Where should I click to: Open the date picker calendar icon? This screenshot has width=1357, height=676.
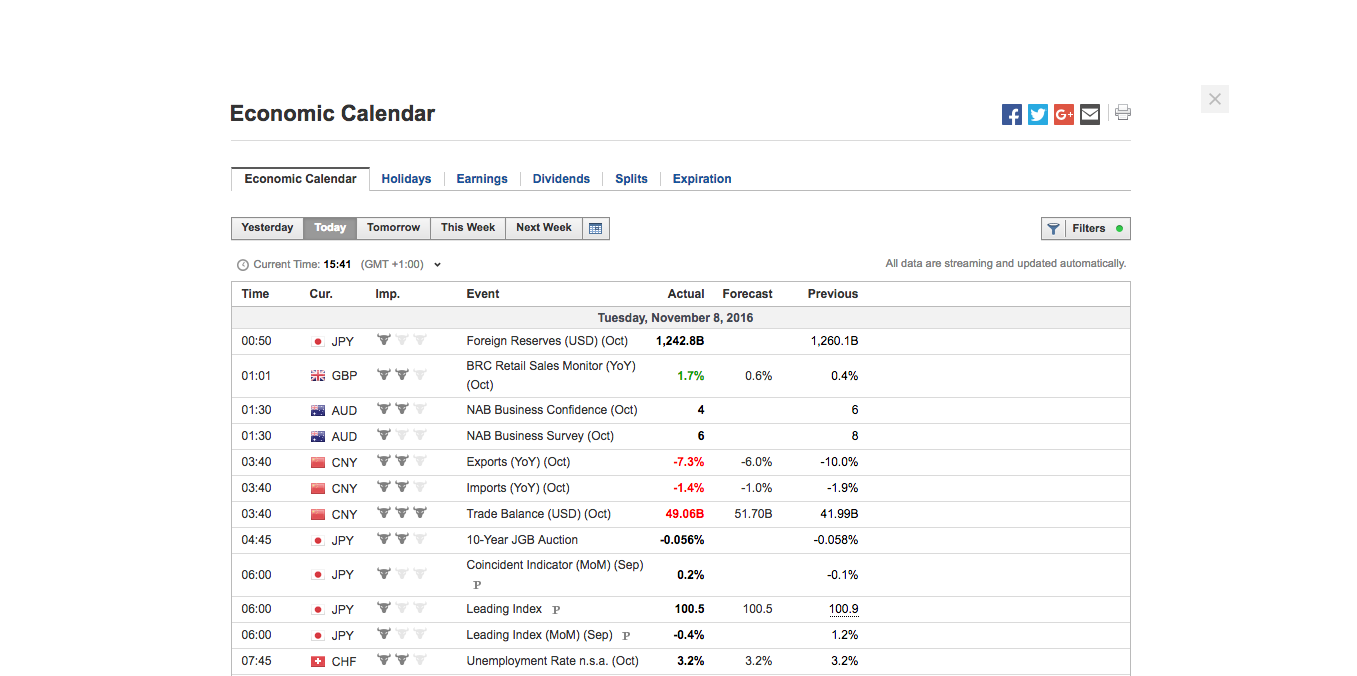coord(595,228)
